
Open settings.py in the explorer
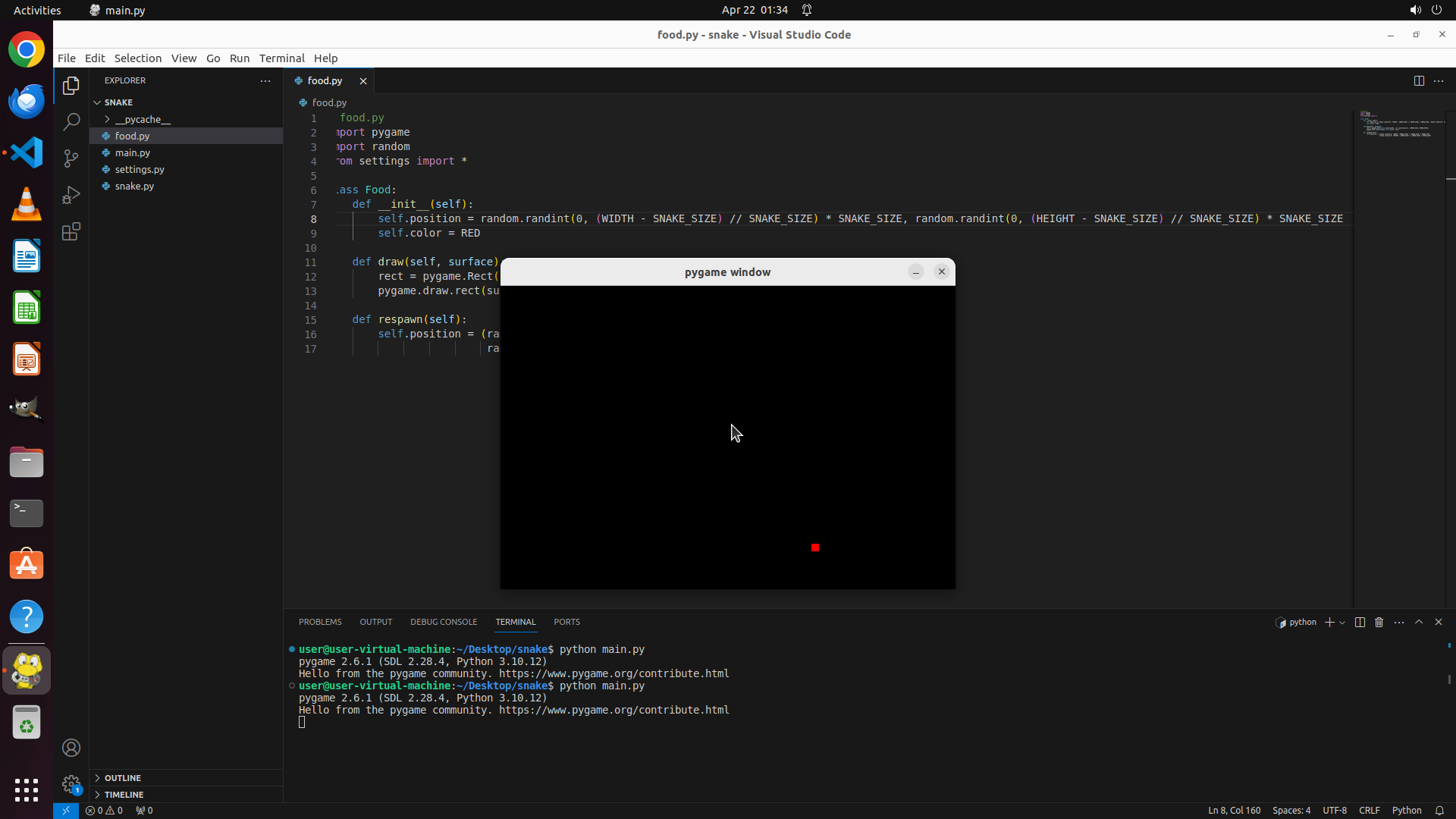[140, 169]
